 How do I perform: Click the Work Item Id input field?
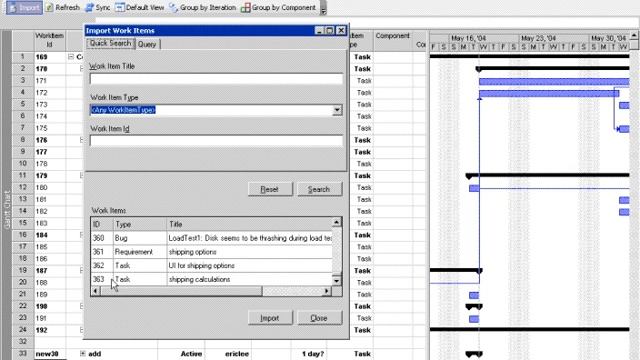pyautogui.click(x=216, y=141)
